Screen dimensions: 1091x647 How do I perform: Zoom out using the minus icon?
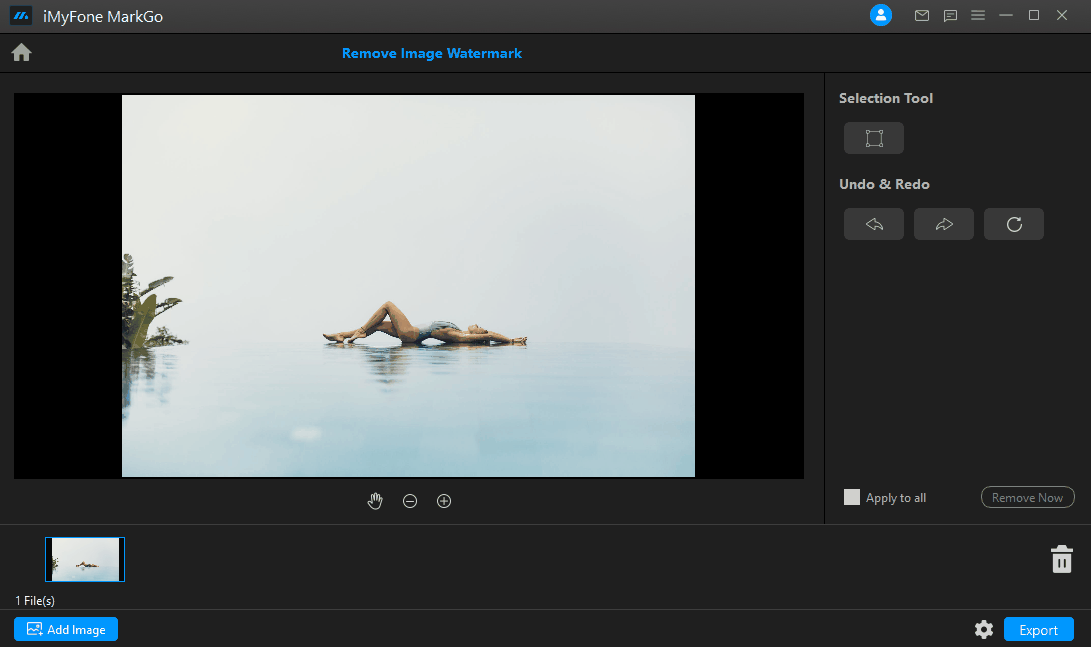tap(410, 501)
